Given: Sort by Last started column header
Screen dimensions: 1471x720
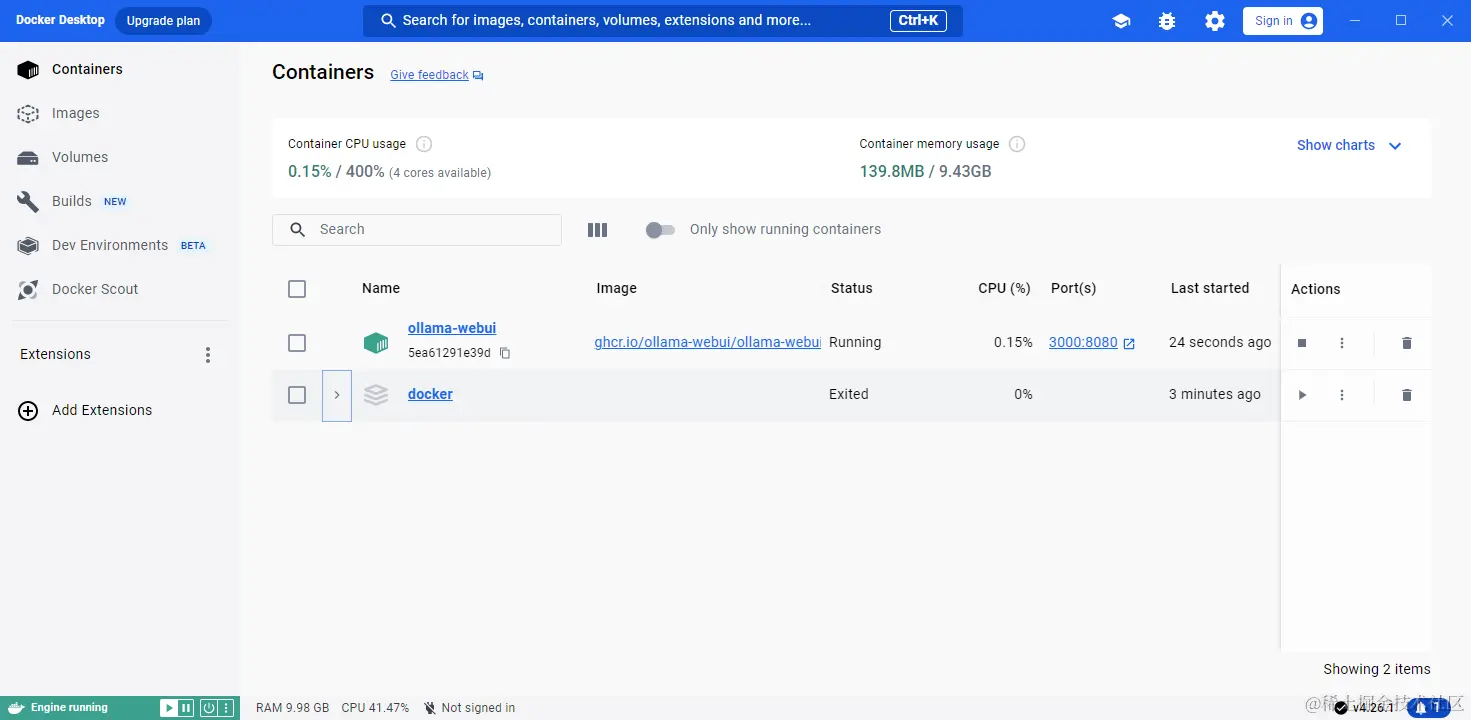Looking at the screenshot, I should [x=1210, y=288].
